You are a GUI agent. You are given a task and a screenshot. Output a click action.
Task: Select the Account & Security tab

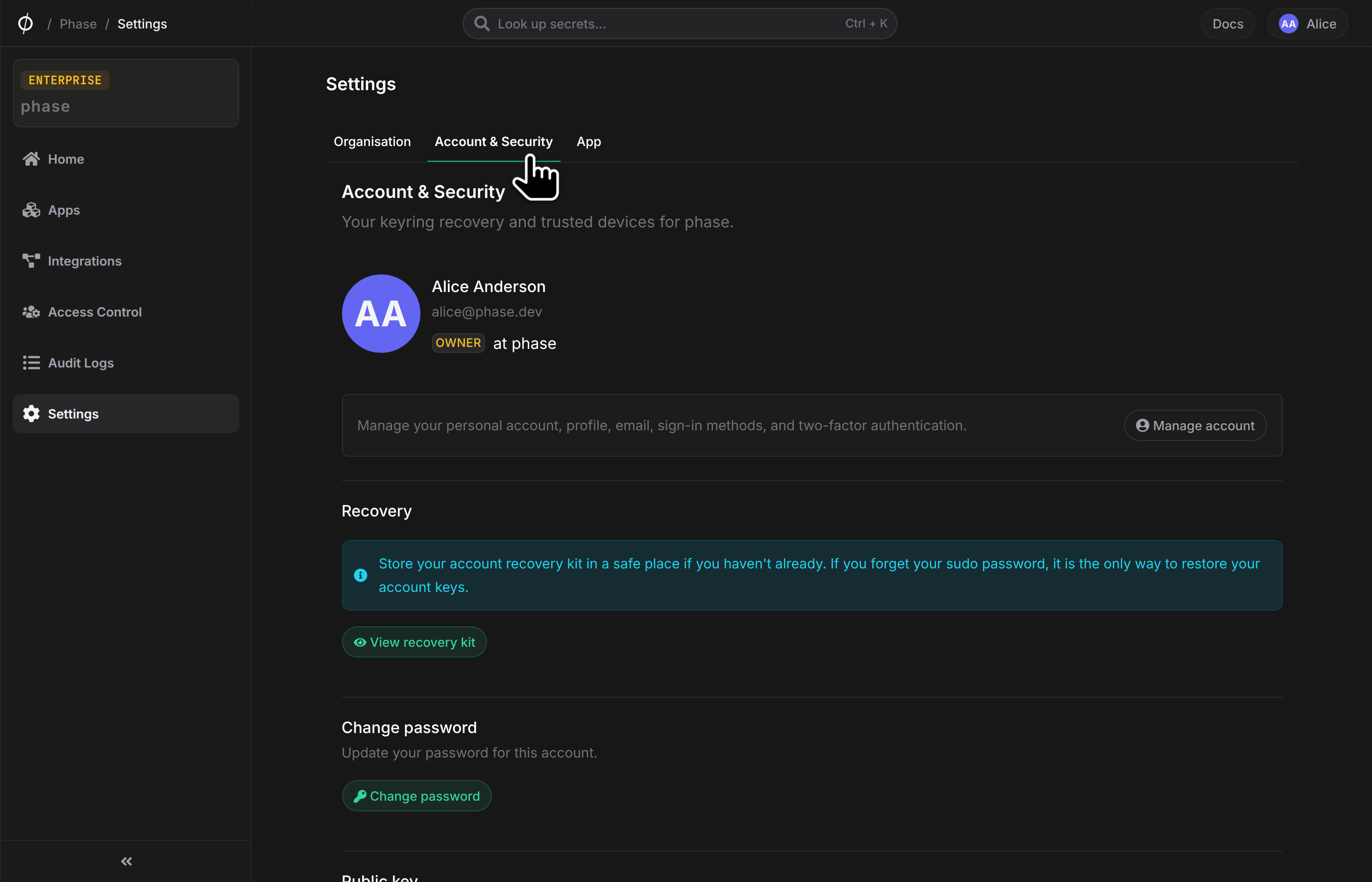[x=493, y=142]
